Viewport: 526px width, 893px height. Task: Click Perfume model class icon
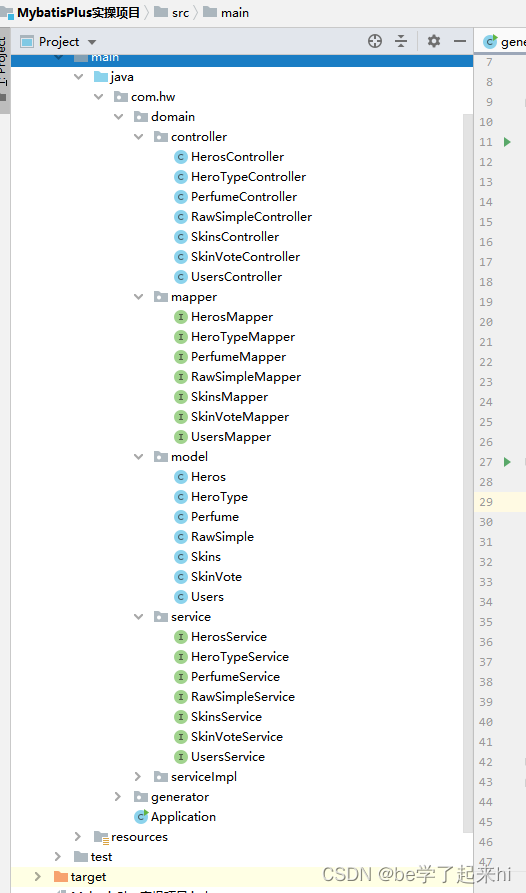tap(180, 517)
